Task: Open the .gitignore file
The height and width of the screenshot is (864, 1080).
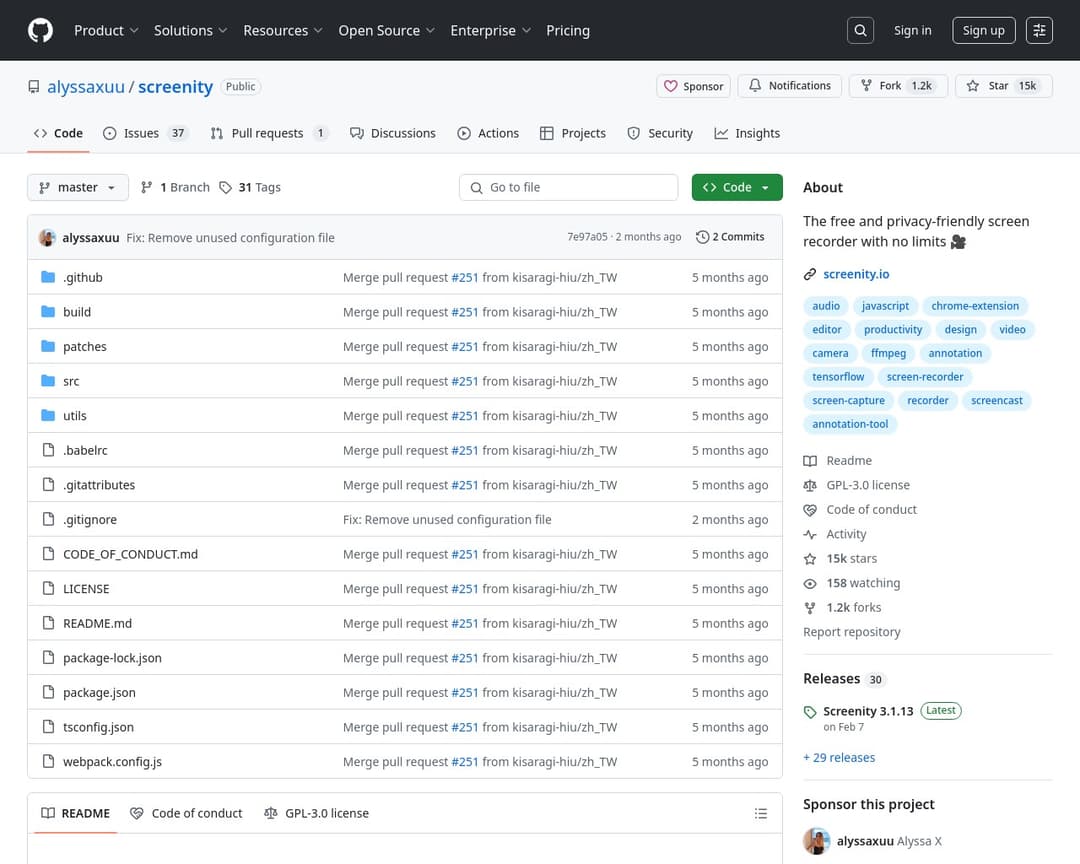Action: pos(90,520)
